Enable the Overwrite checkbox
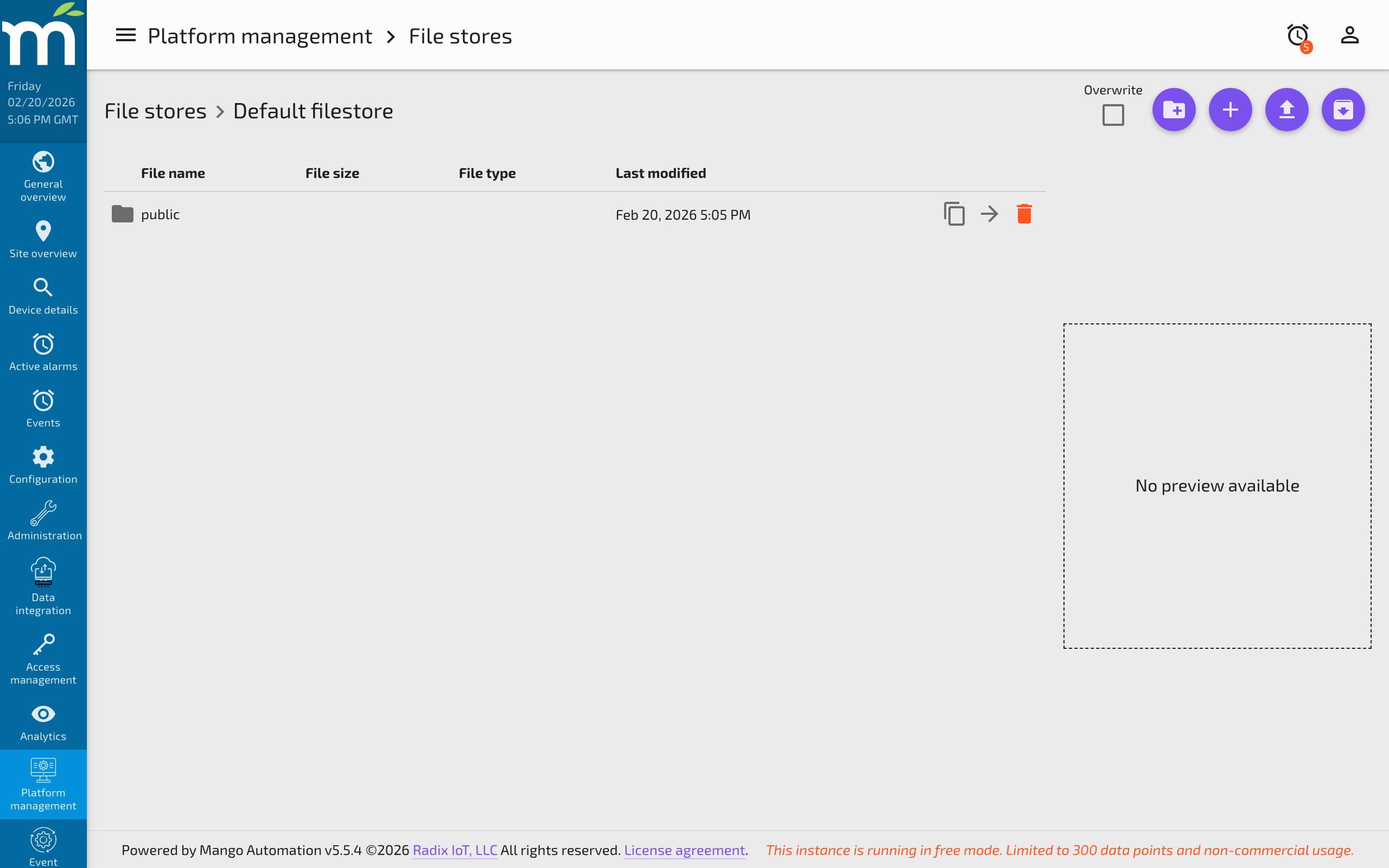The image size is (1389, 868). 1113,116
